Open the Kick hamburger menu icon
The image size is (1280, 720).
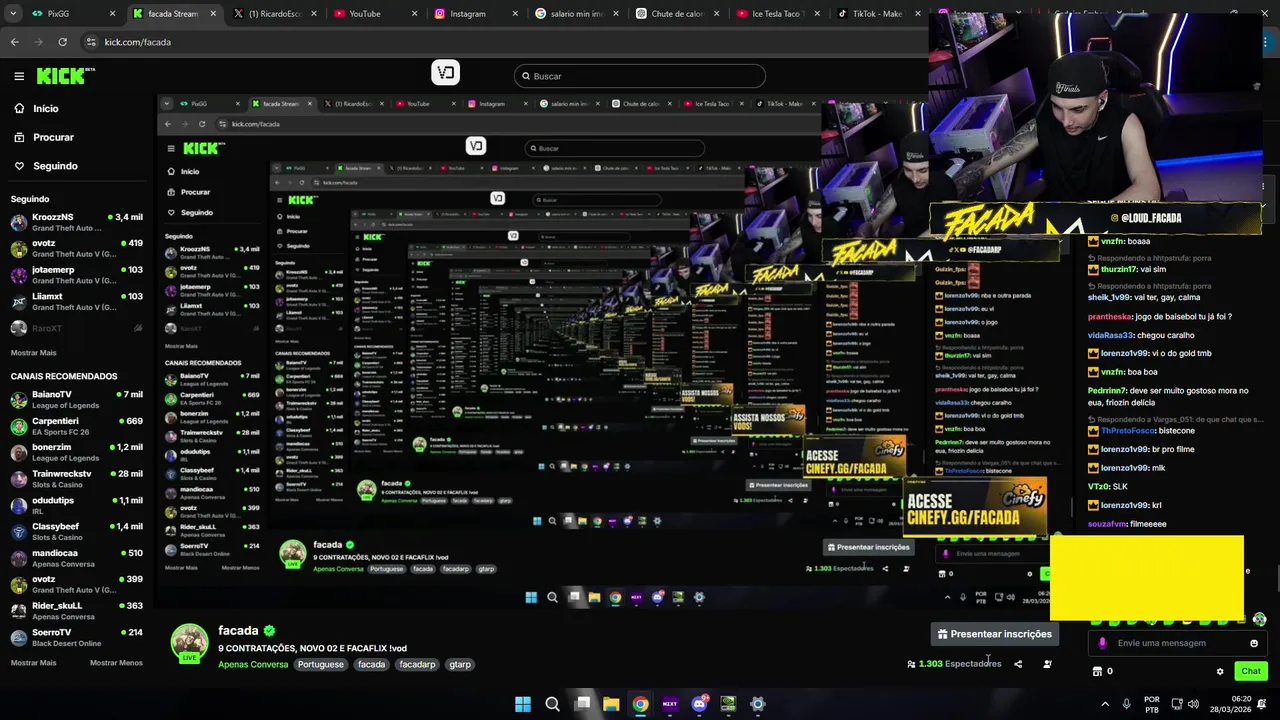coord(19,76)
